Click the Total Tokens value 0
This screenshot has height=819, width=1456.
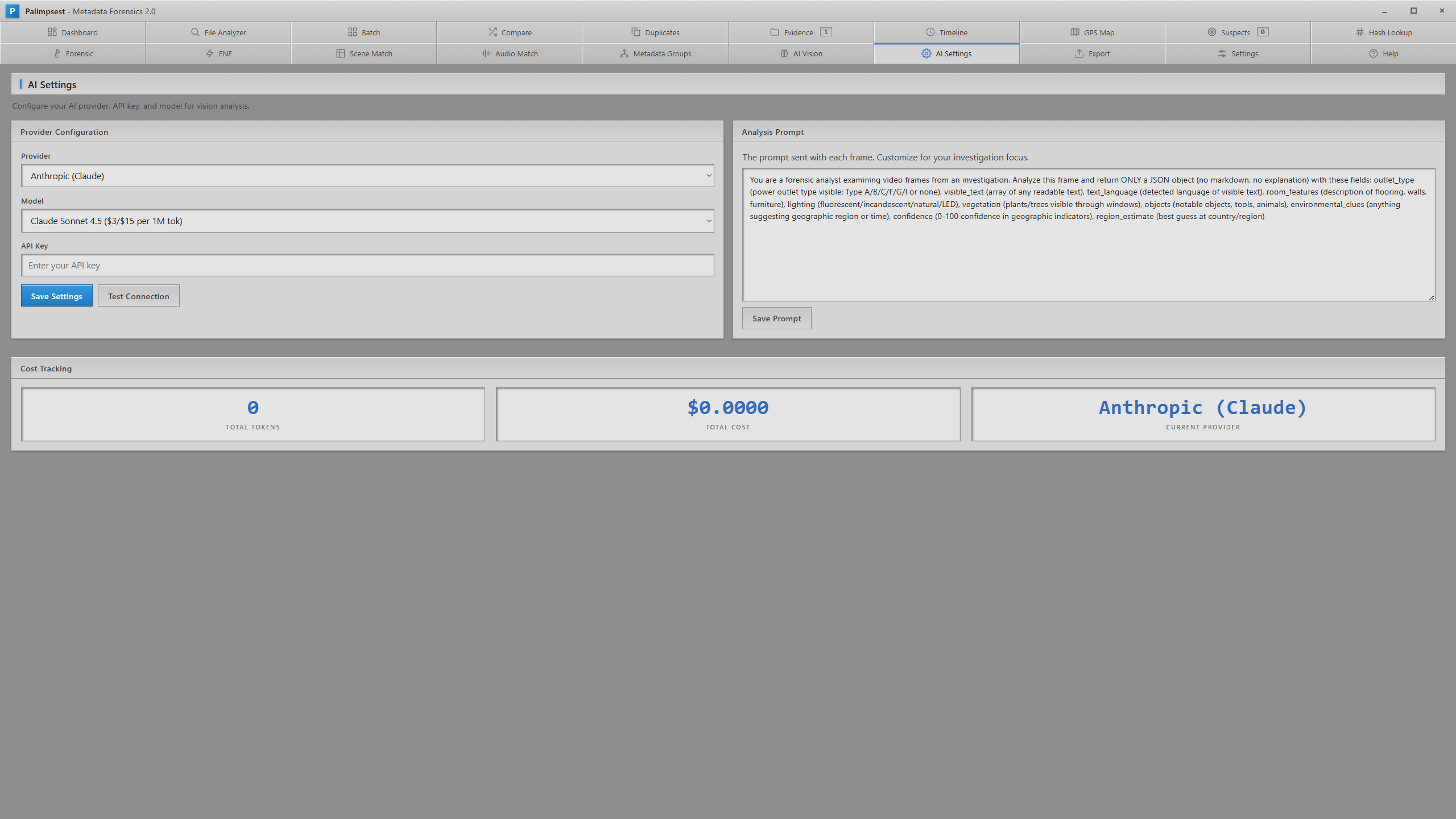click(253, 407)
